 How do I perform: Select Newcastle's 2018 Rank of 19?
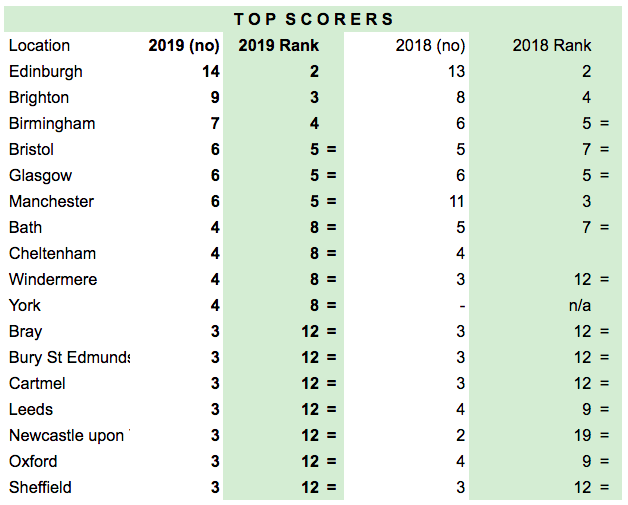click(x=581, y=435)
